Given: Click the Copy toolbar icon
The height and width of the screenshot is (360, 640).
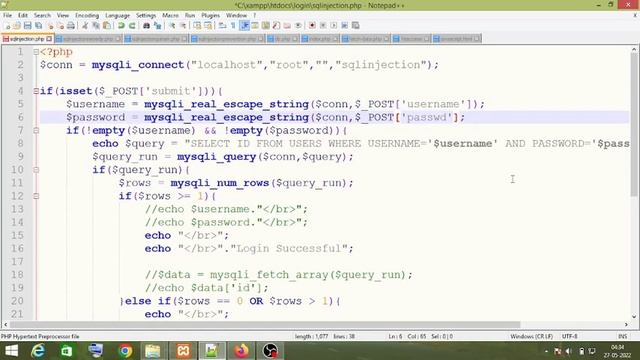Looking at the screenshot, I should pos(96,26).
